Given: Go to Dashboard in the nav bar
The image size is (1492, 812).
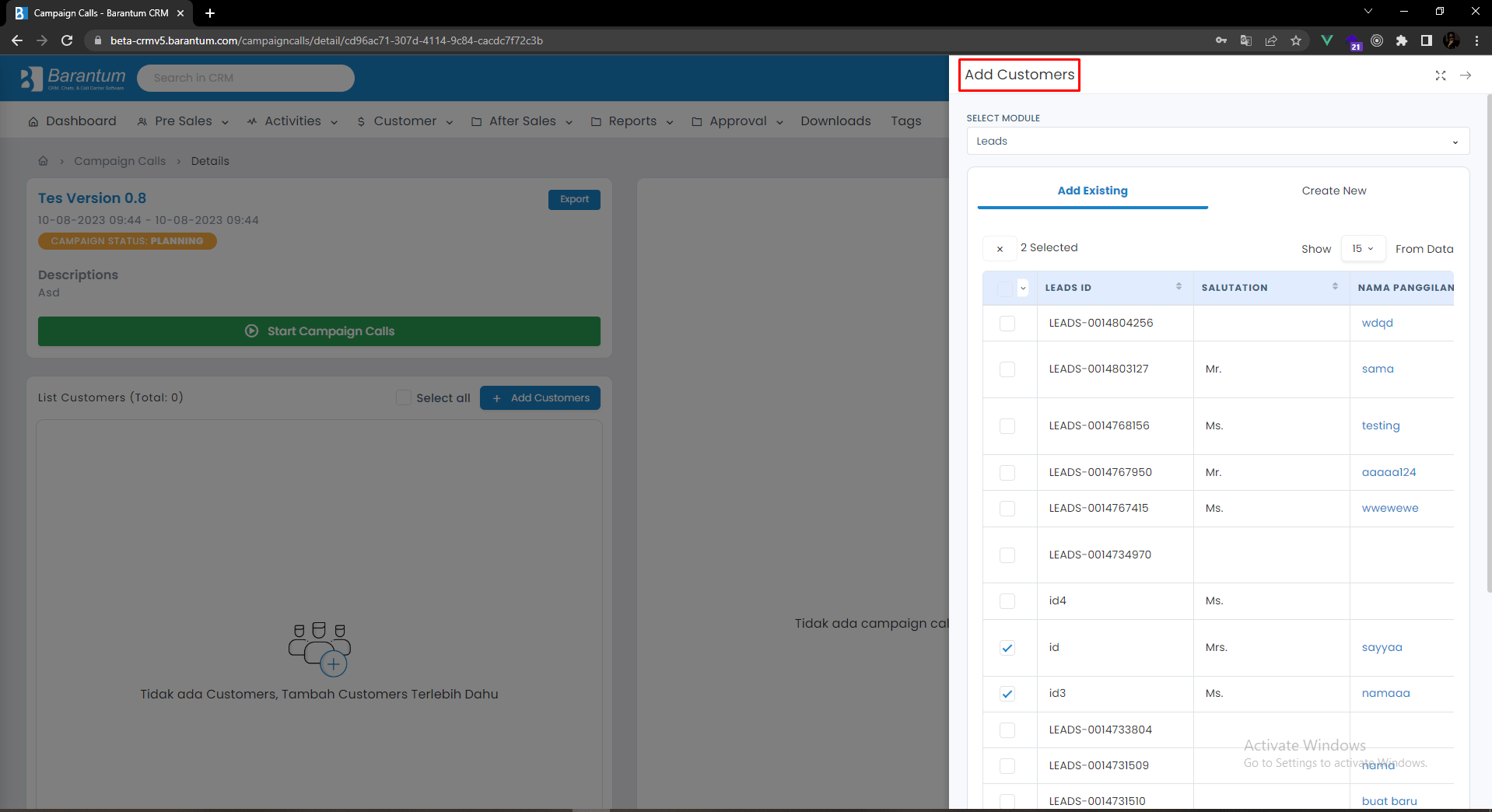Looking at the screenshot, I should click(x=72, y=121).
